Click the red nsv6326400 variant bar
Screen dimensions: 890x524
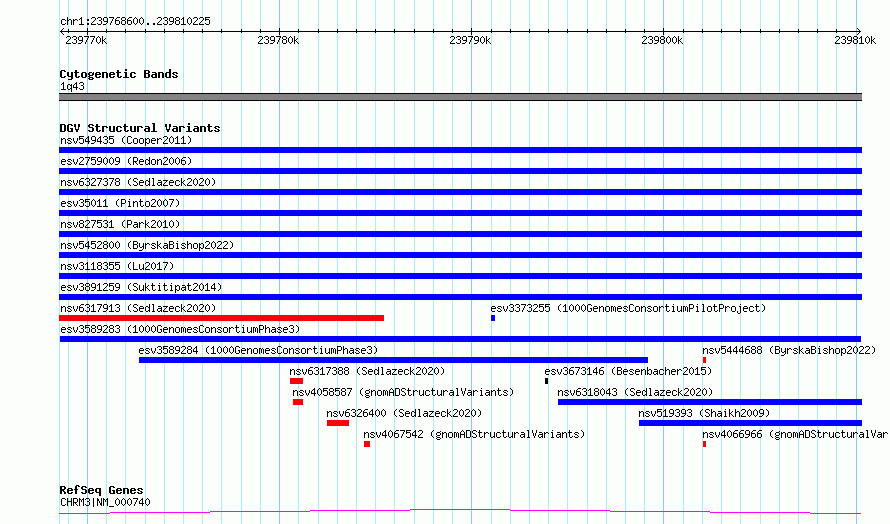click(338, 423)
